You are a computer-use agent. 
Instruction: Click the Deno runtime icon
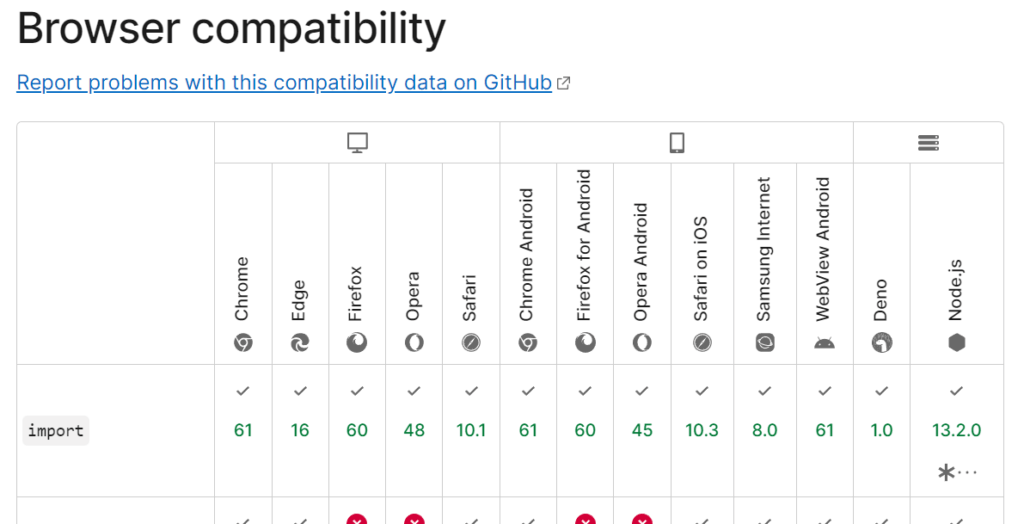pyautogui.click(x=881, y=343)
